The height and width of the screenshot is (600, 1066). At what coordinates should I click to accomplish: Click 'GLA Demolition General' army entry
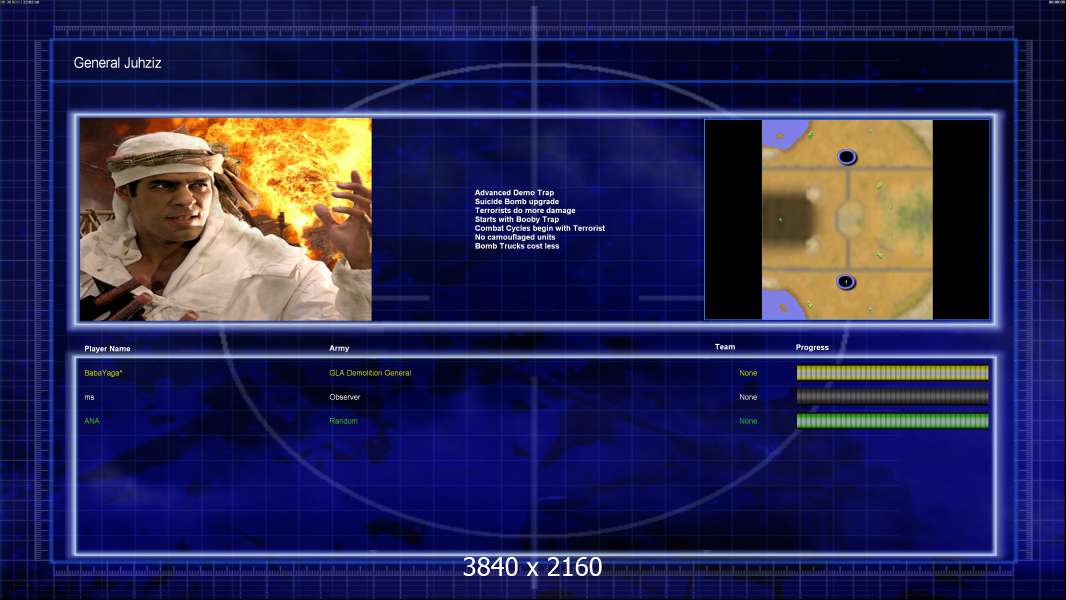click(x=371, y=373)
